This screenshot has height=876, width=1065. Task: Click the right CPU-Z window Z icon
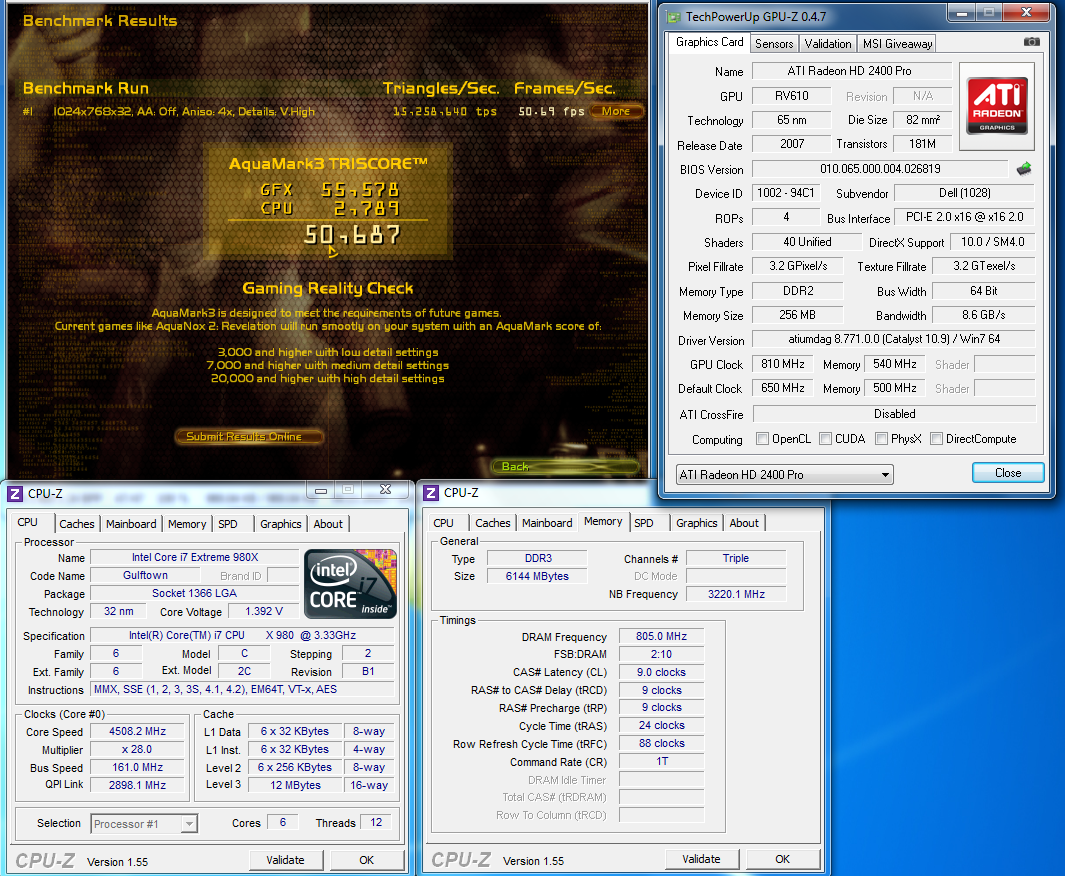click(x=431, y=492)
